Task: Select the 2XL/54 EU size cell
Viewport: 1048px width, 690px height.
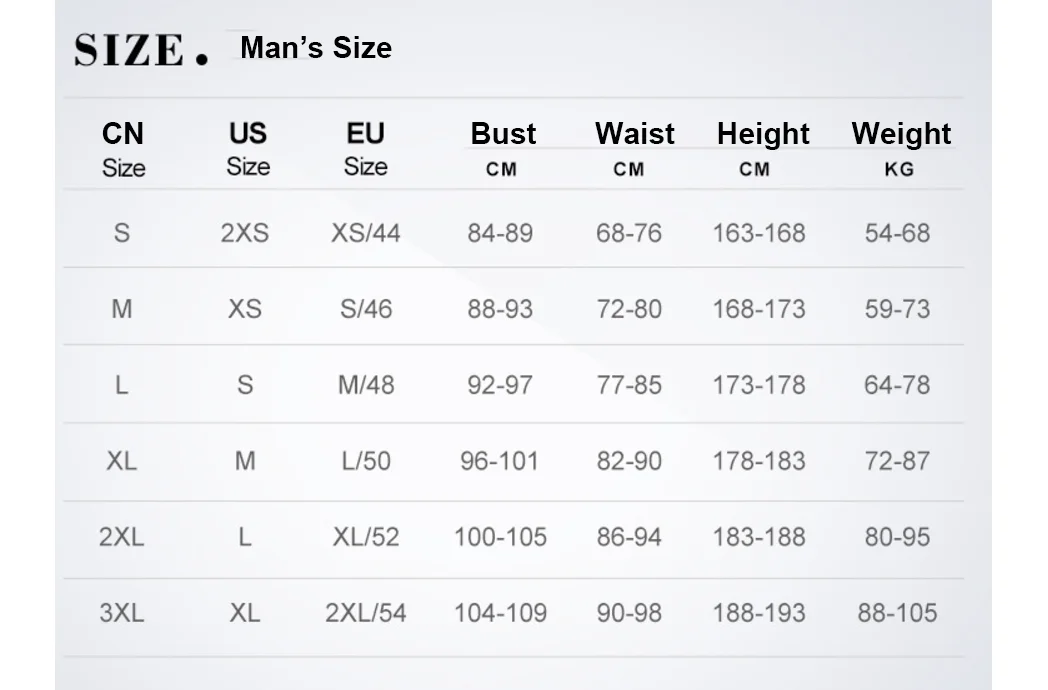Action: pos(365,613)
